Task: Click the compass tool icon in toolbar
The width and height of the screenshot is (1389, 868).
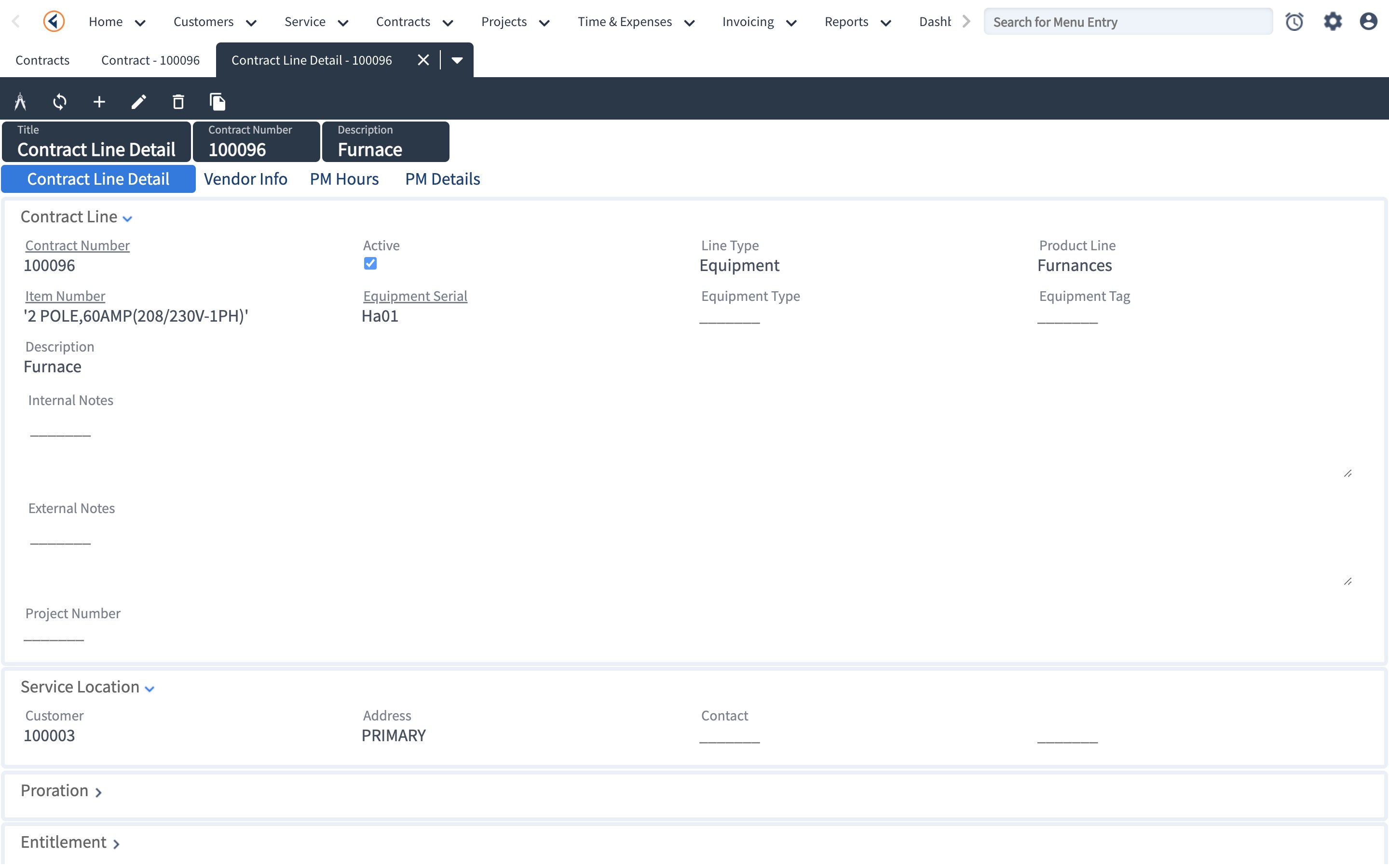Action: pos(20,102)
